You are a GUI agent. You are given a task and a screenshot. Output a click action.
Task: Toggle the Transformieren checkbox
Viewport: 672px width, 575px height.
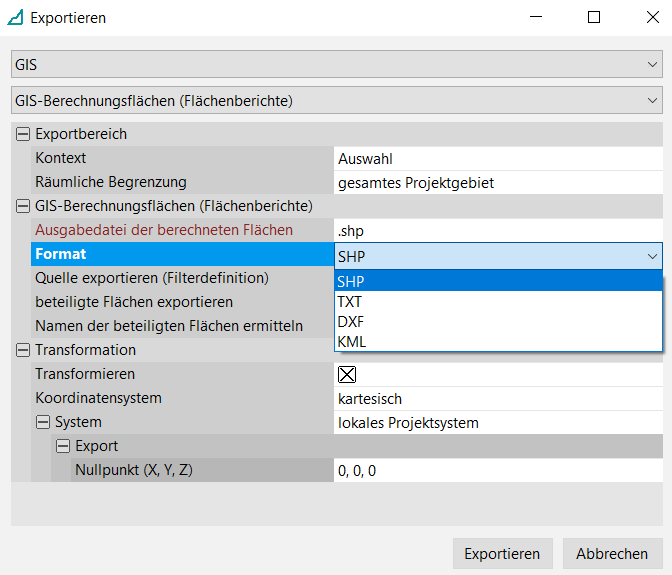347,375
